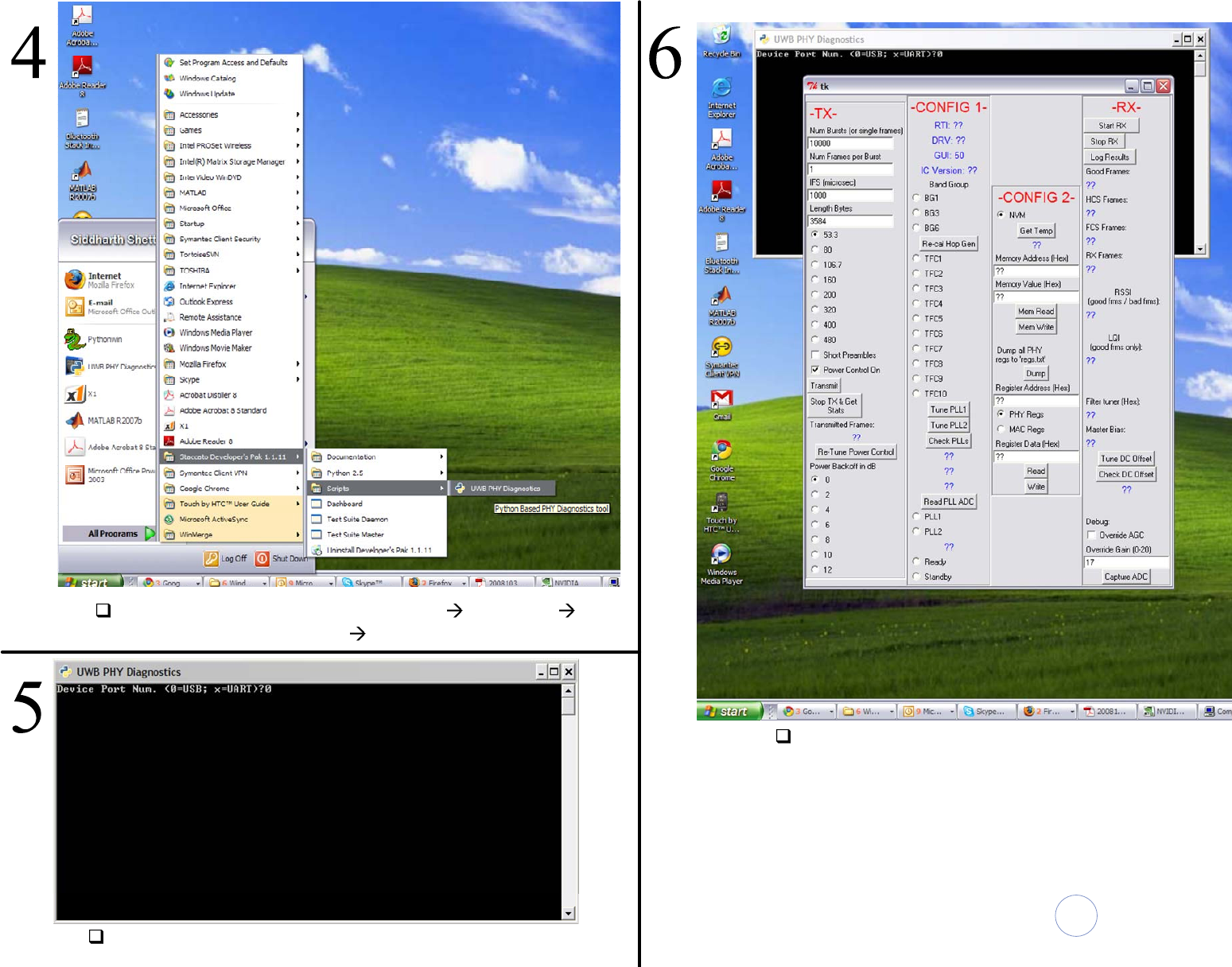
Task: Switch to the Skype taskbar item under the tk window
Action: coord(986,712)
